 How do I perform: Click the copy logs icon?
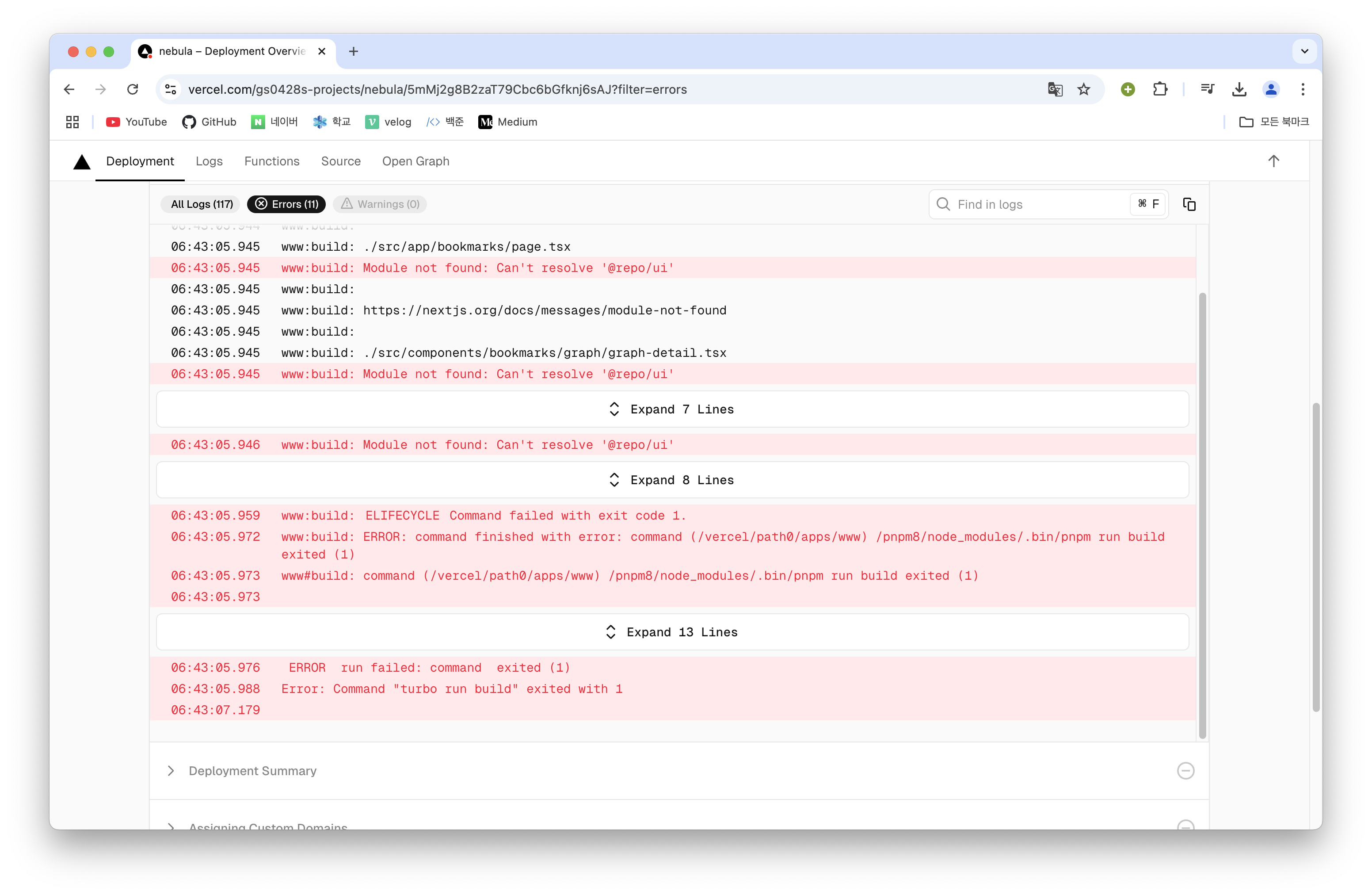click(1189, 204)
